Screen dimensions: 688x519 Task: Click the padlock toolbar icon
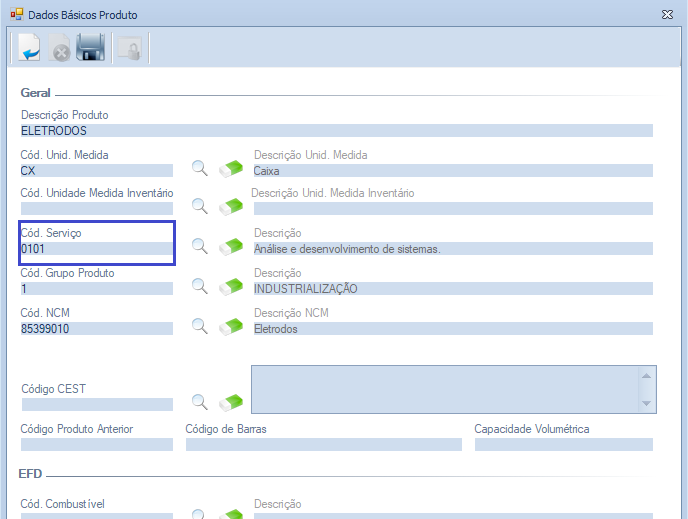click(129, 48)
